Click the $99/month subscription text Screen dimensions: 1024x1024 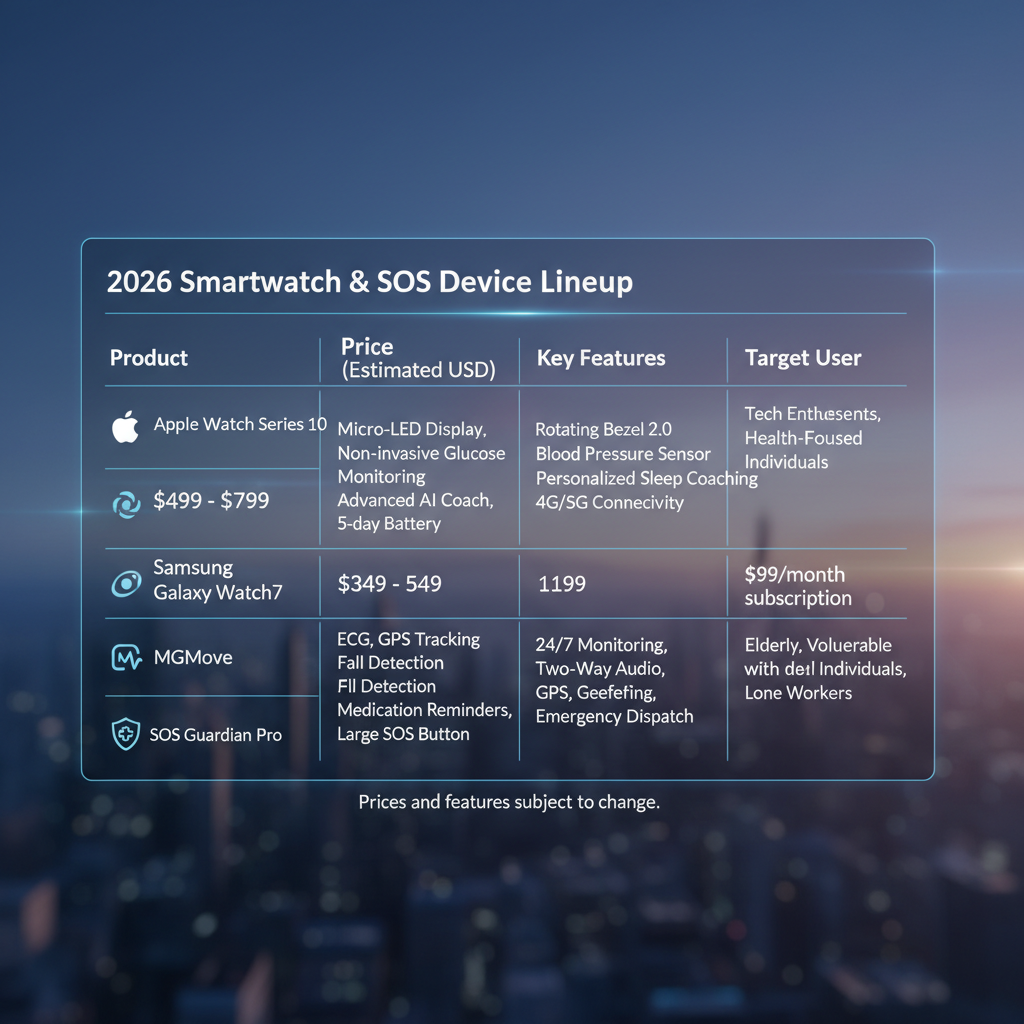798,586
